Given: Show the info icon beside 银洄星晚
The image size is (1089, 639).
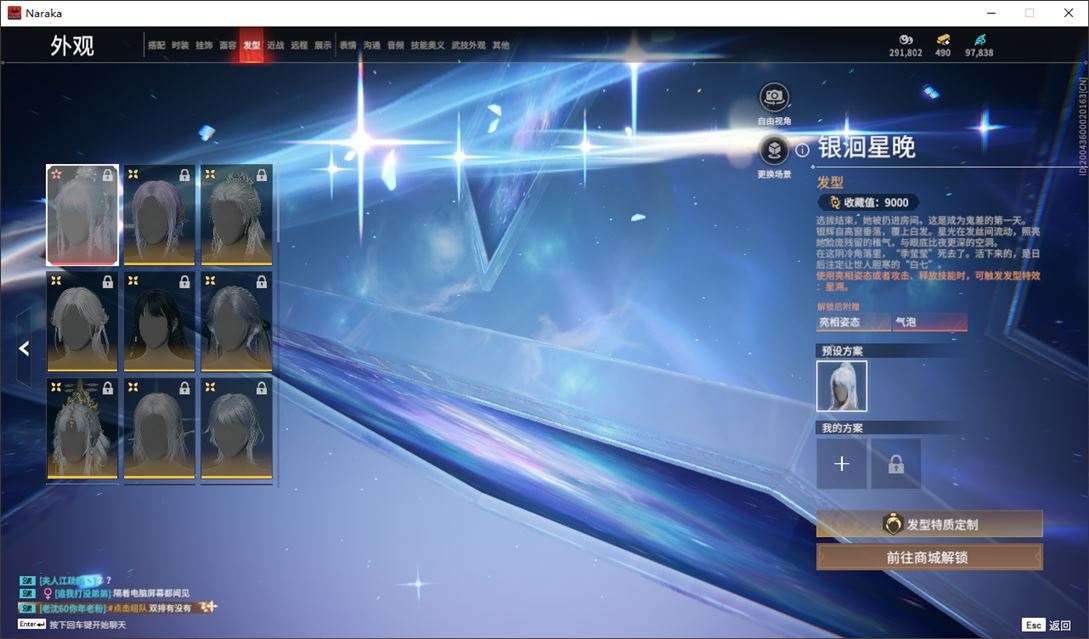Looking at the screenshot, I should point(802,149).
